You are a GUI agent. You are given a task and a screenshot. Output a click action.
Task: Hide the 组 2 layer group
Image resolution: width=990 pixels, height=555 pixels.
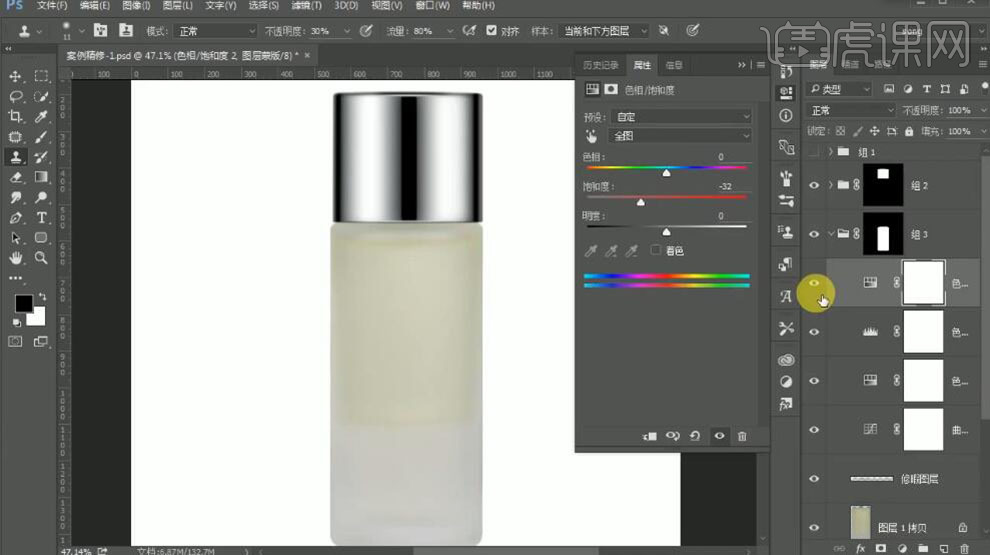pos(814,186)
